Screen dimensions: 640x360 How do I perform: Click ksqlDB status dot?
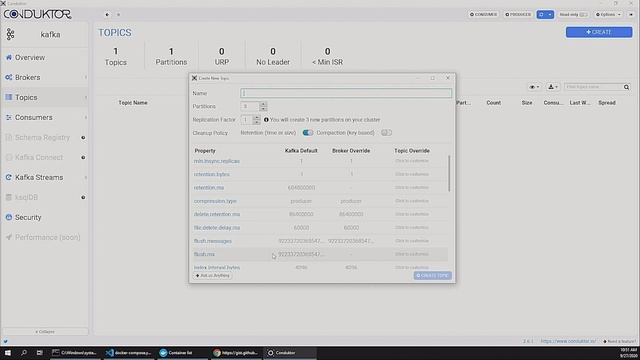click(83, 198)
